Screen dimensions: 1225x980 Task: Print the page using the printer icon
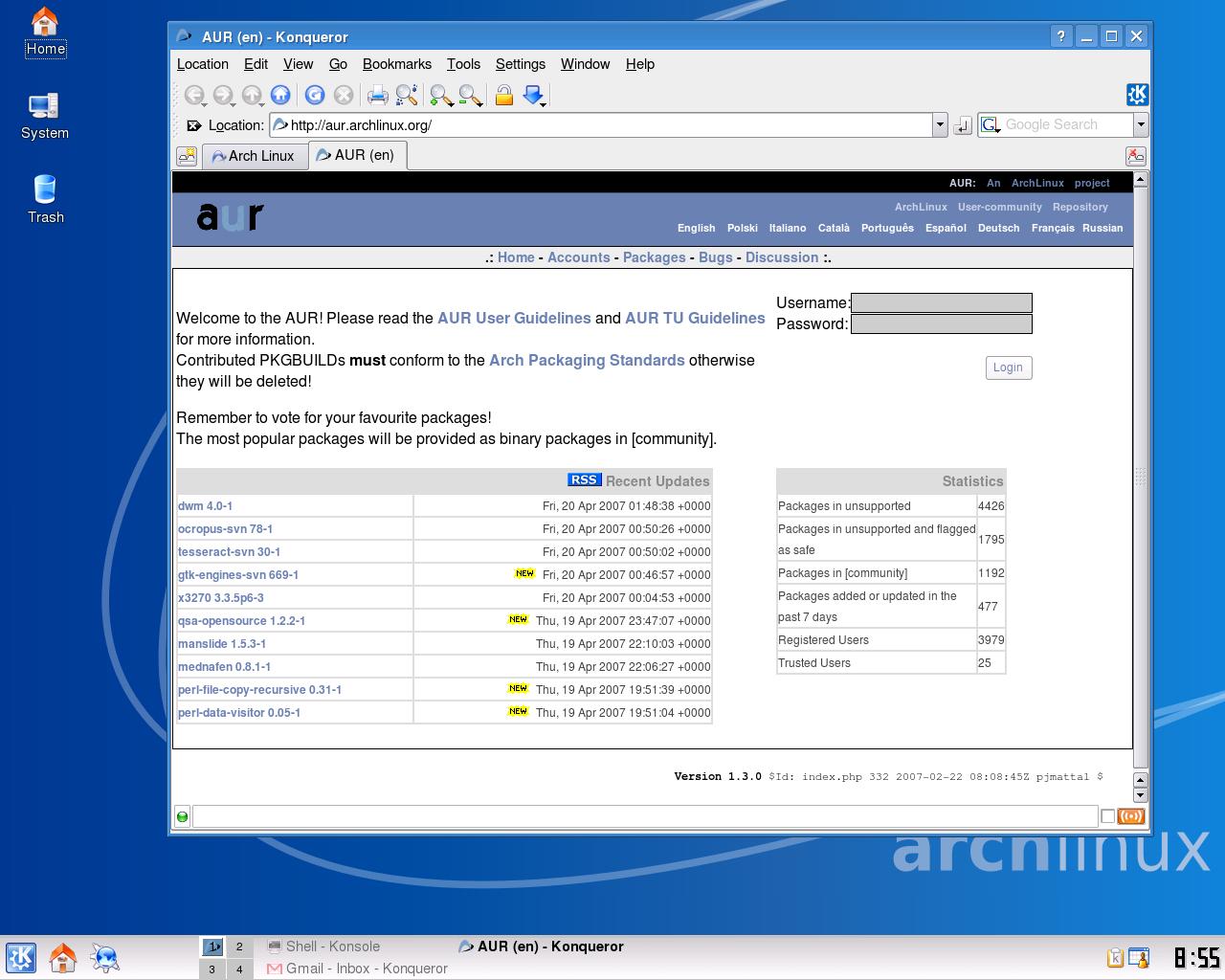[x=378, y=95]
